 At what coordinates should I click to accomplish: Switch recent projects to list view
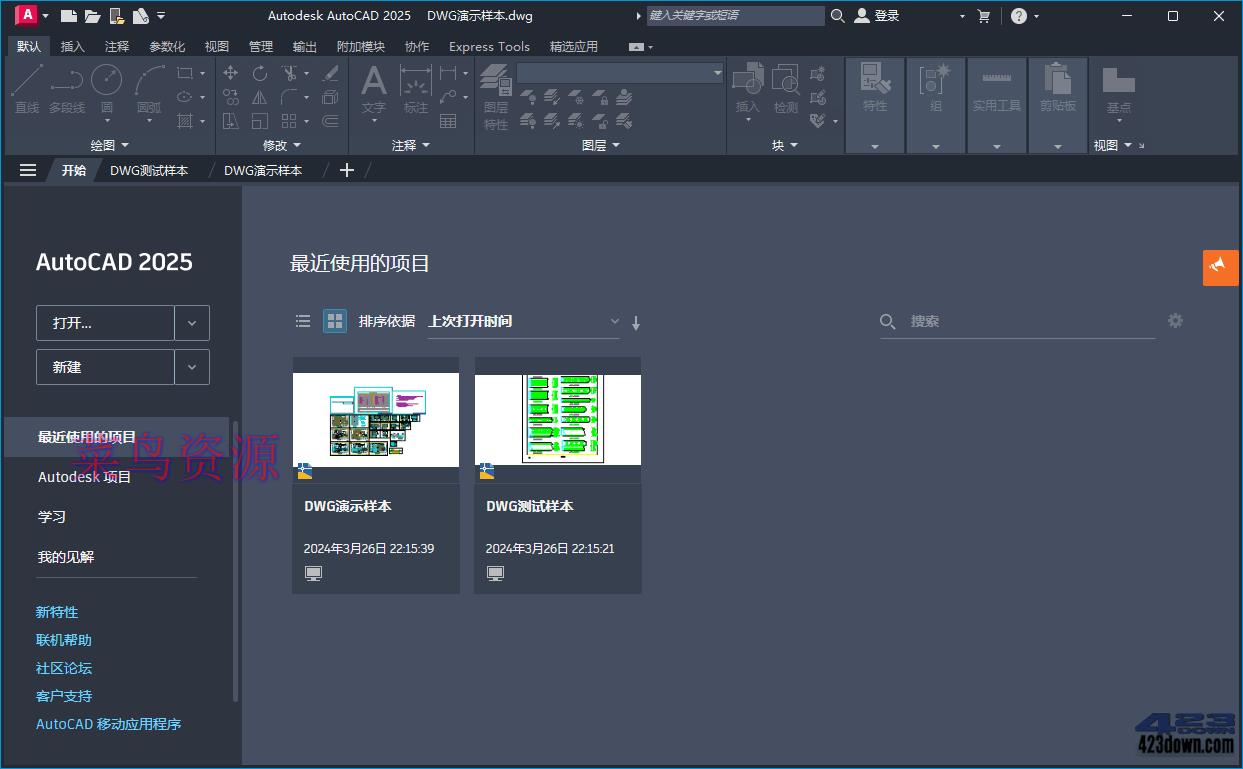[x=303, y=321]
